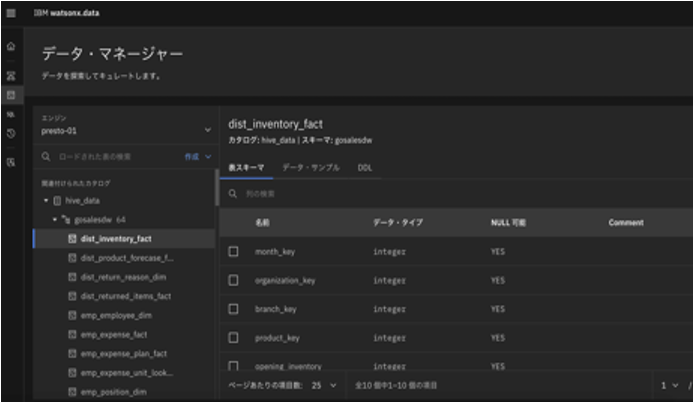The height and width of the screenshot is (402, 694).
Task: Open Infrastructure manager sidebar icon
Action: pyautogui.click(x=11, y=76)
